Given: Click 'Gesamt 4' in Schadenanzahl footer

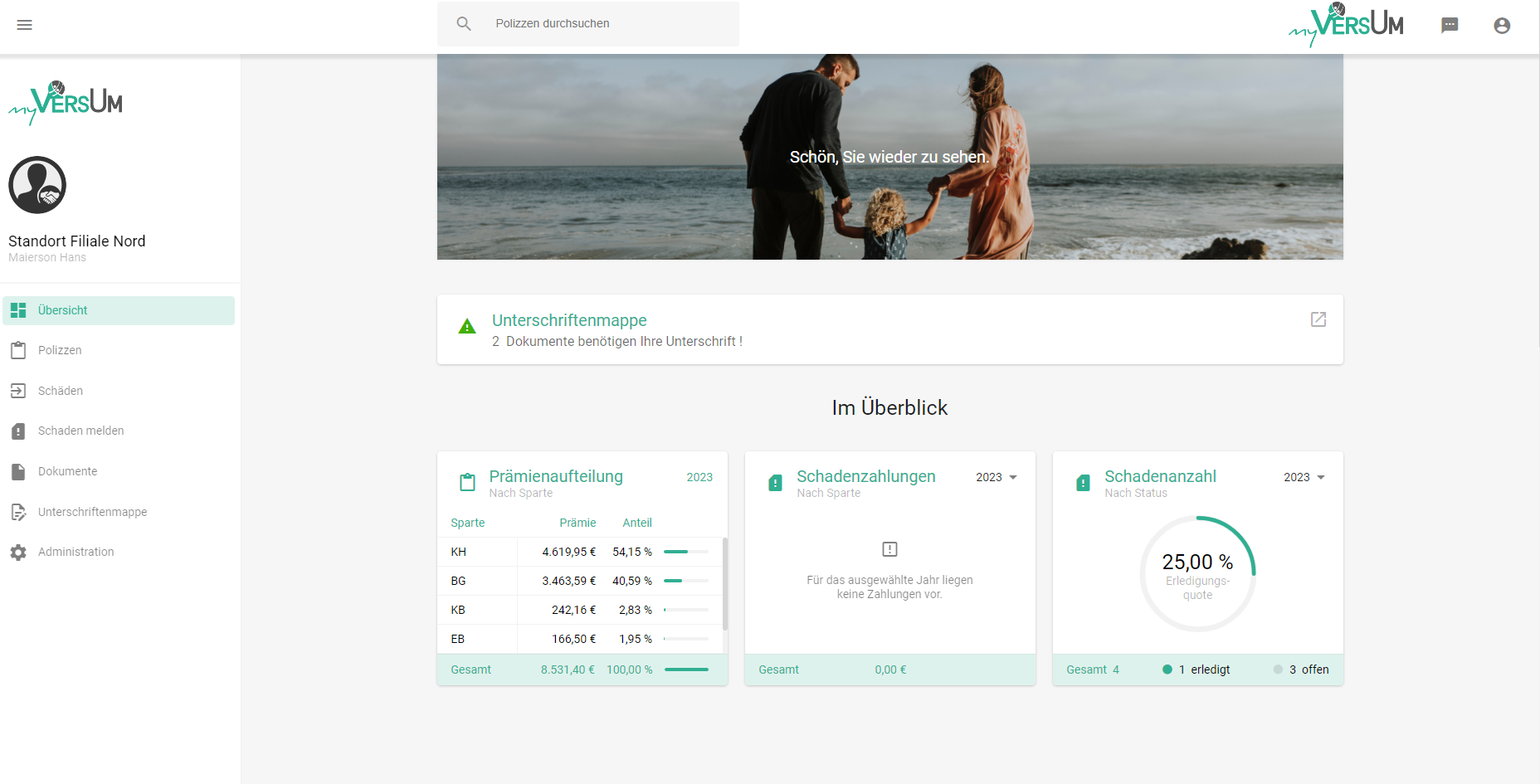Looking at the screenshot, I should click(x=1093, y=670).
